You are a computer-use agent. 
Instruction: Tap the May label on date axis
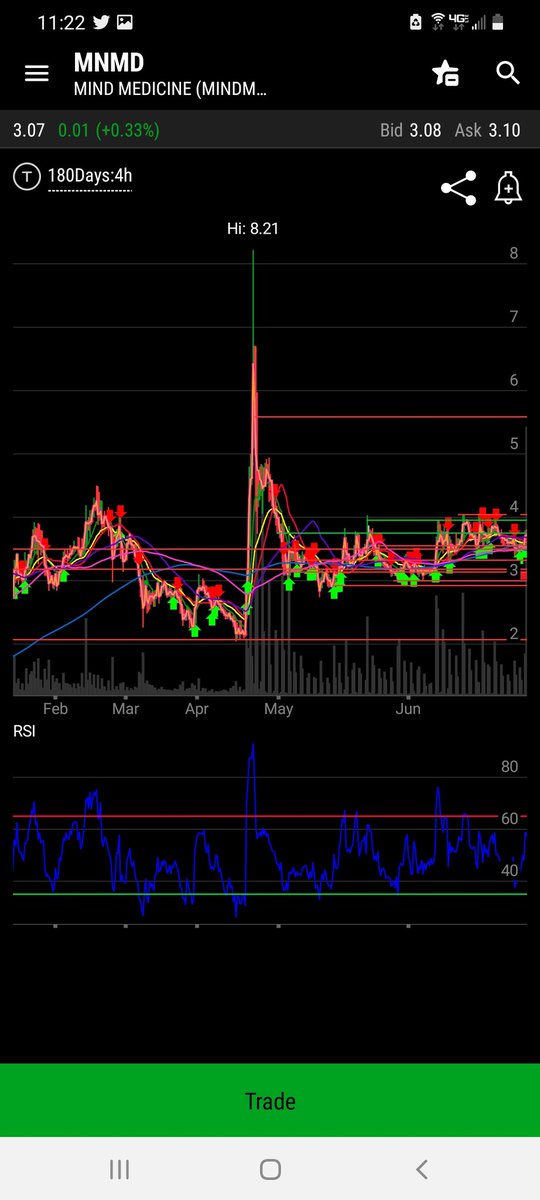tap(278, 709)
